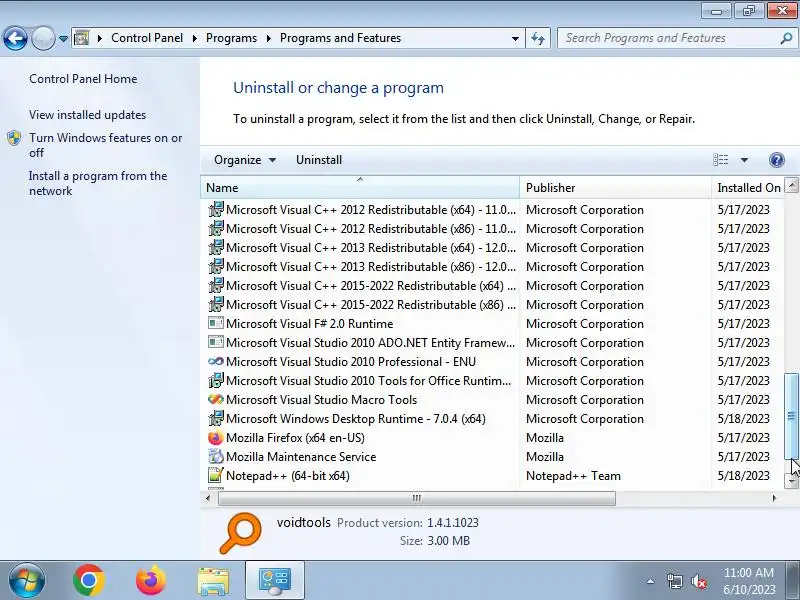Viewport: 800px width, 600px height.
Task: Open the address bar history dropdown
Action: pos(515,38)
